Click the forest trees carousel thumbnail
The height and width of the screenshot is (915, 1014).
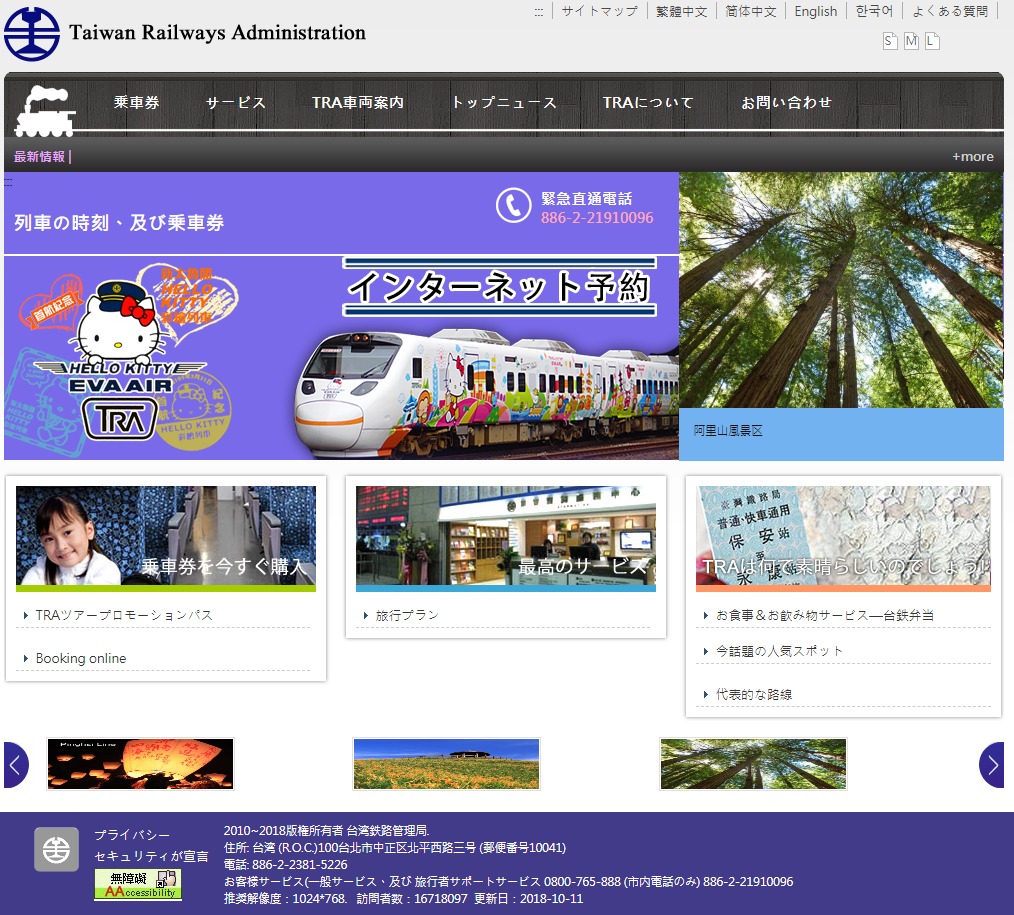click(x=753, y=764)
